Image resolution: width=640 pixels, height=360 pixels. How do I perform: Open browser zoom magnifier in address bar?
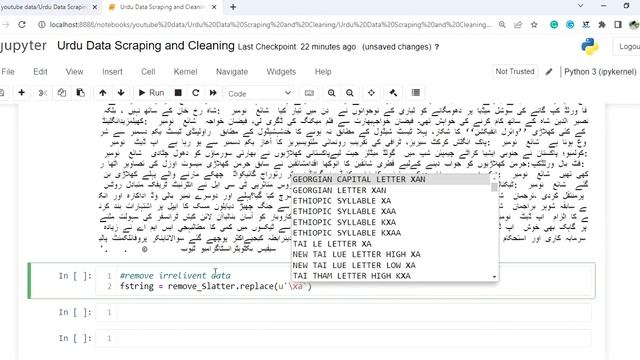[x=502, y=25]
